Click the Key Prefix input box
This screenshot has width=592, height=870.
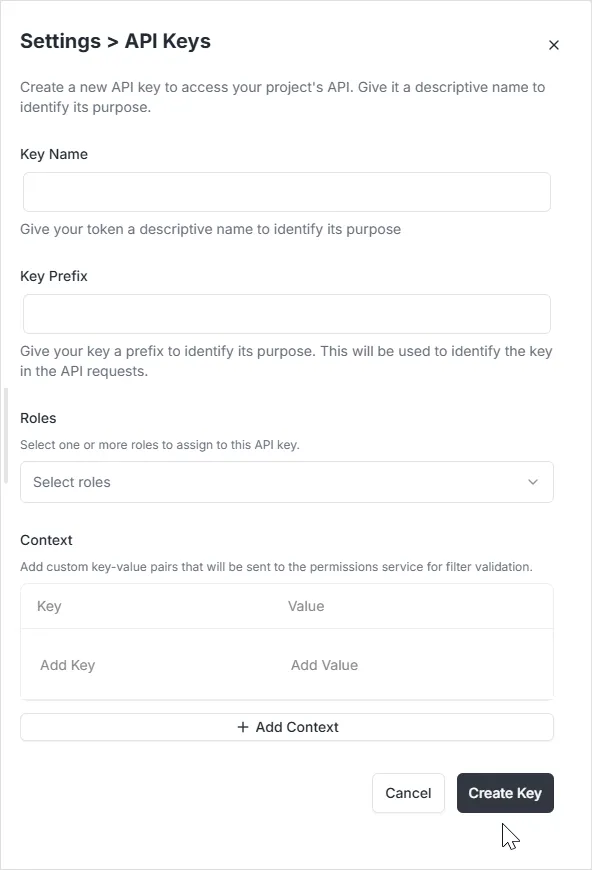(x=287, y=313)
